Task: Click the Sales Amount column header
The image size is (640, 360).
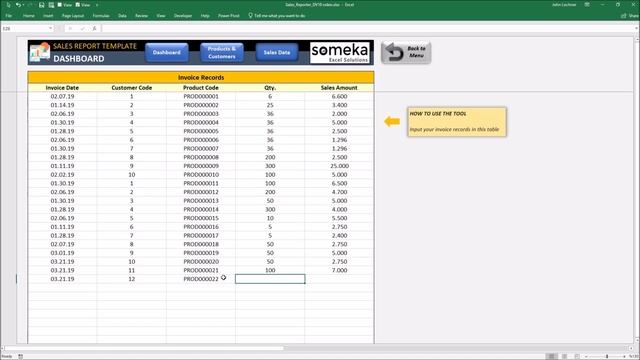Action: click(x=339, y=88)
